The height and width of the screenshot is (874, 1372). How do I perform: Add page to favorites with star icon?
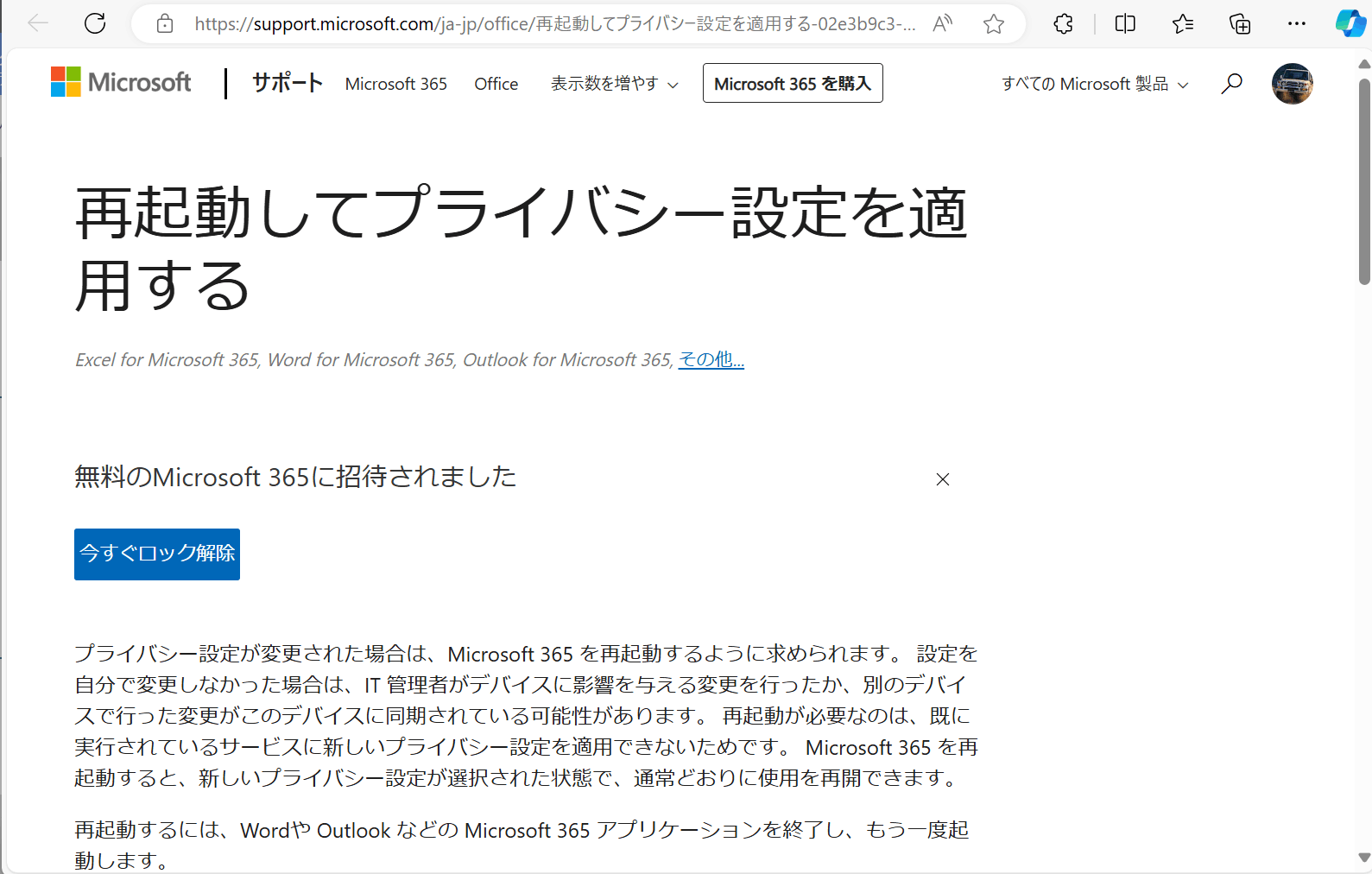coord(994,24)
